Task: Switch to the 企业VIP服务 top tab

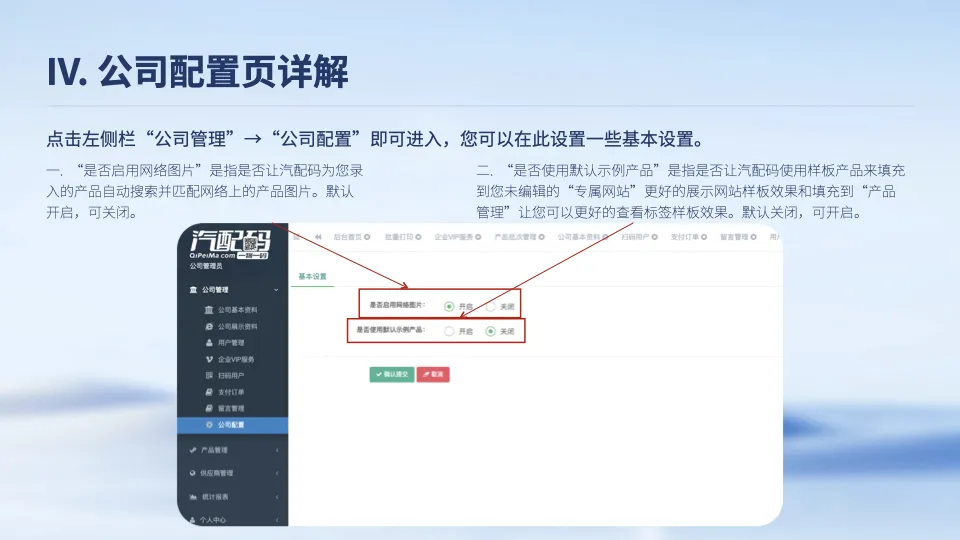Action: [x=453, y=237]
